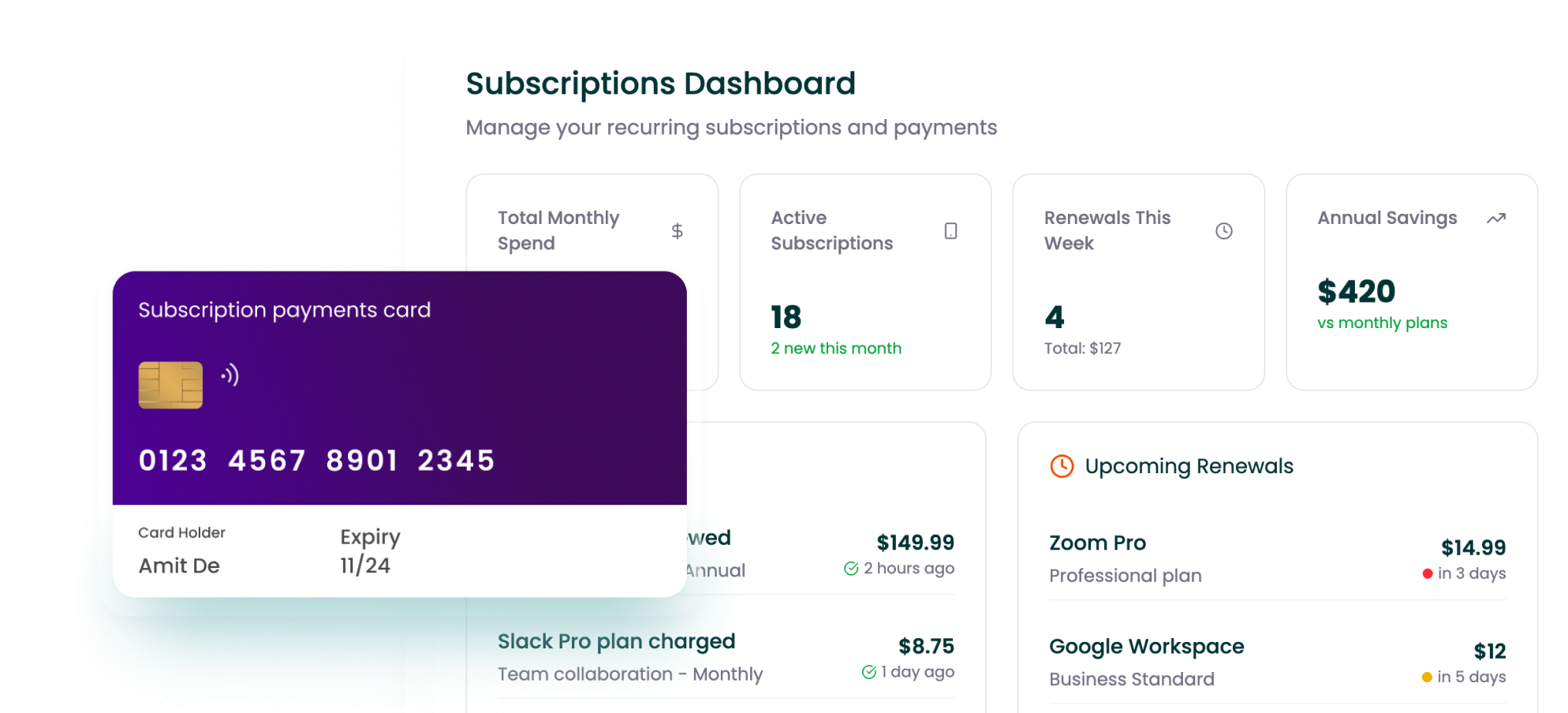Click the green checkmark next to 1 day ago

click(868, 672)
